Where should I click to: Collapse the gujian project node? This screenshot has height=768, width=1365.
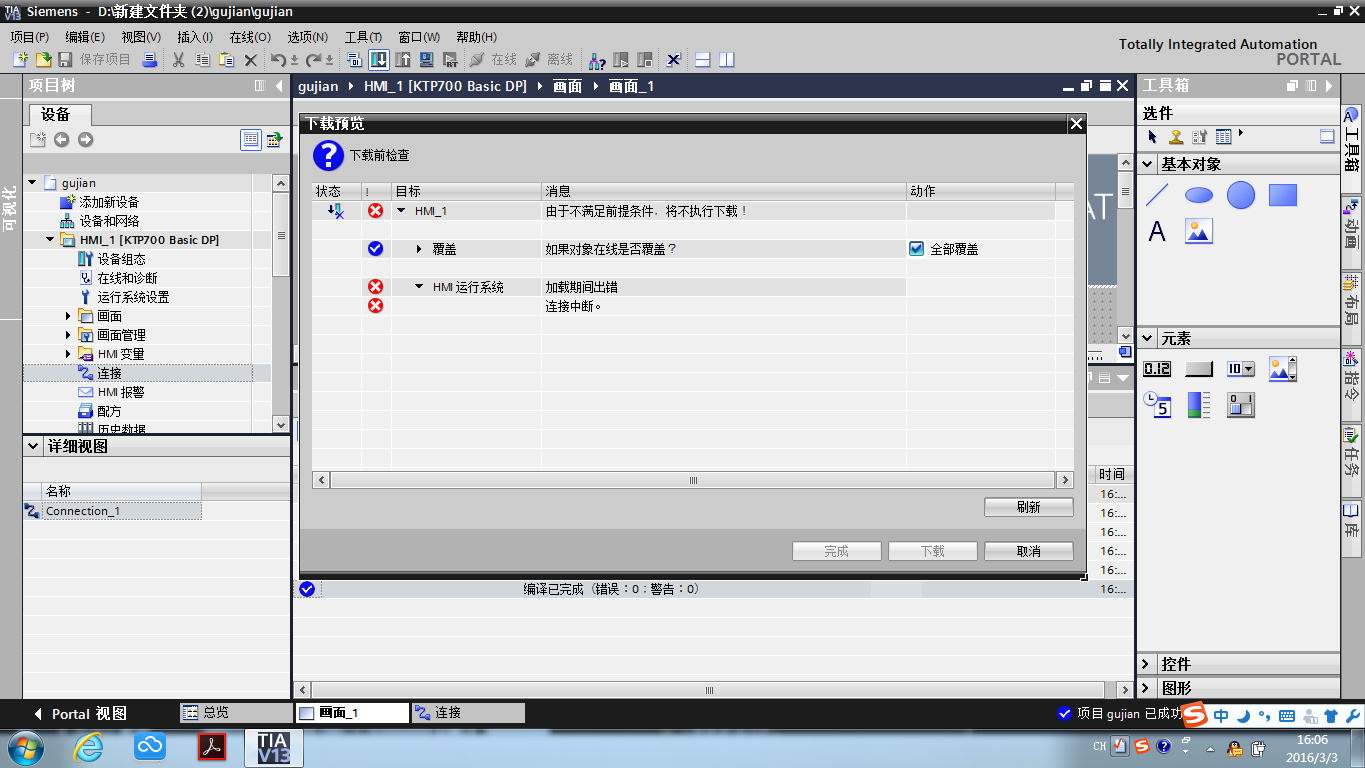(x=32, y=183)
